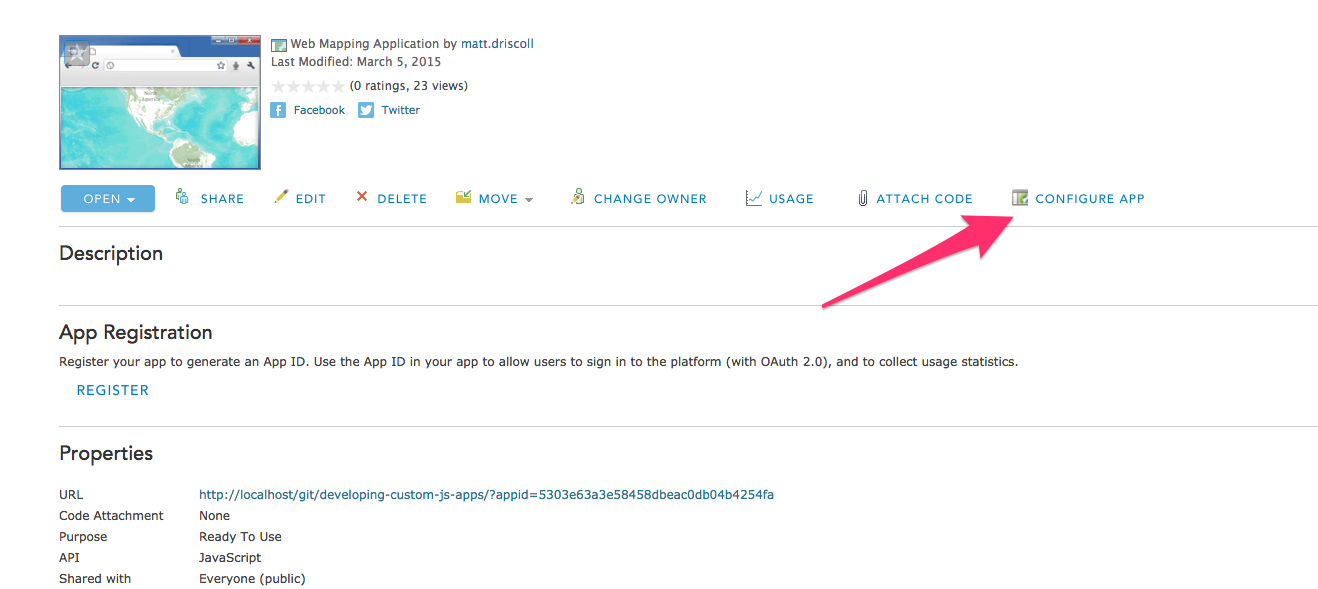This screenshot has width=1318, height=589.
Task: Expand the MOVE dropdown arrow
Action: (x=529, y=200)
